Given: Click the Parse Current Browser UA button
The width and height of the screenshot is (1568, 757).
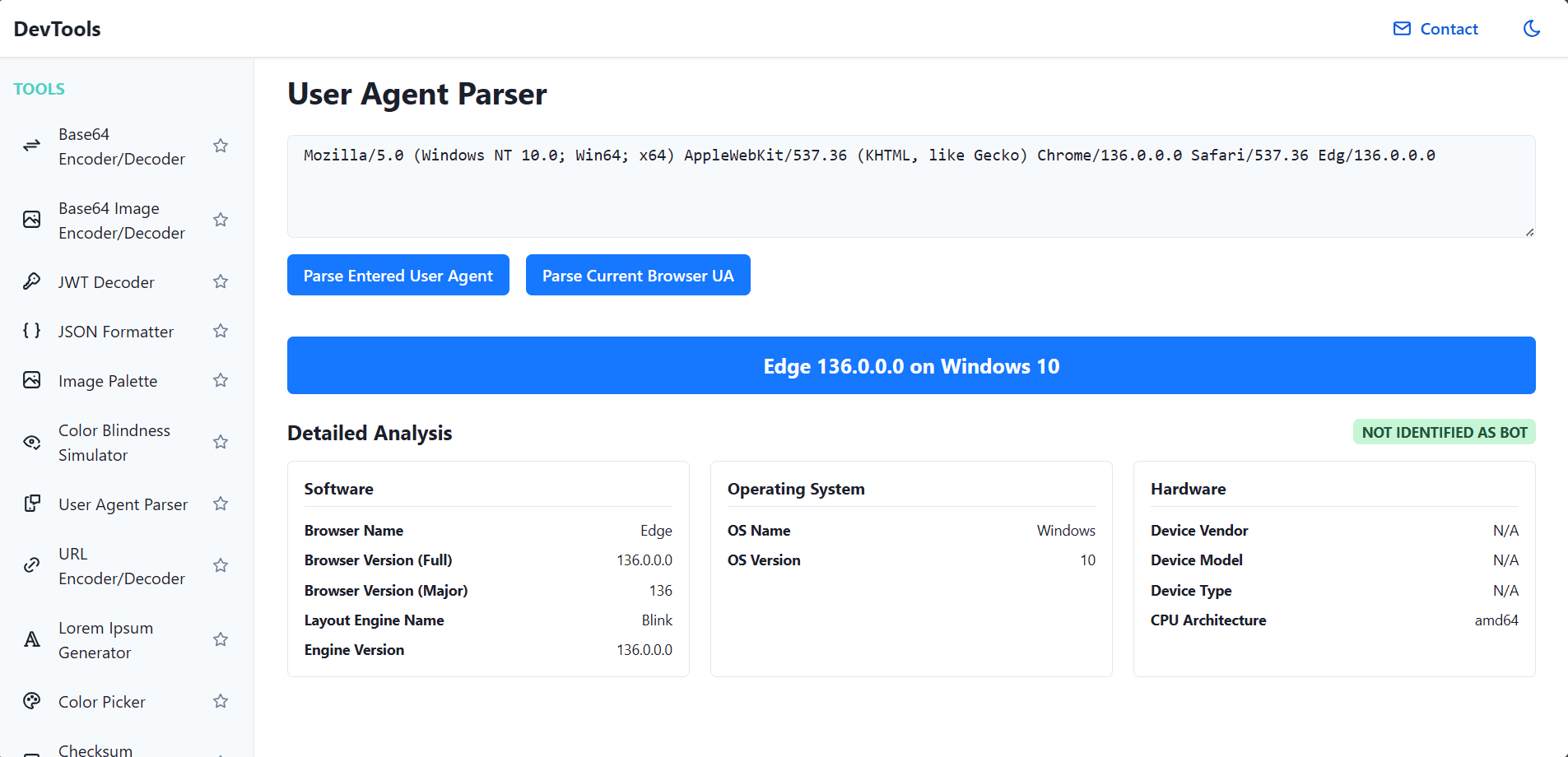Looking at the screenshot, I should point(638,275).
